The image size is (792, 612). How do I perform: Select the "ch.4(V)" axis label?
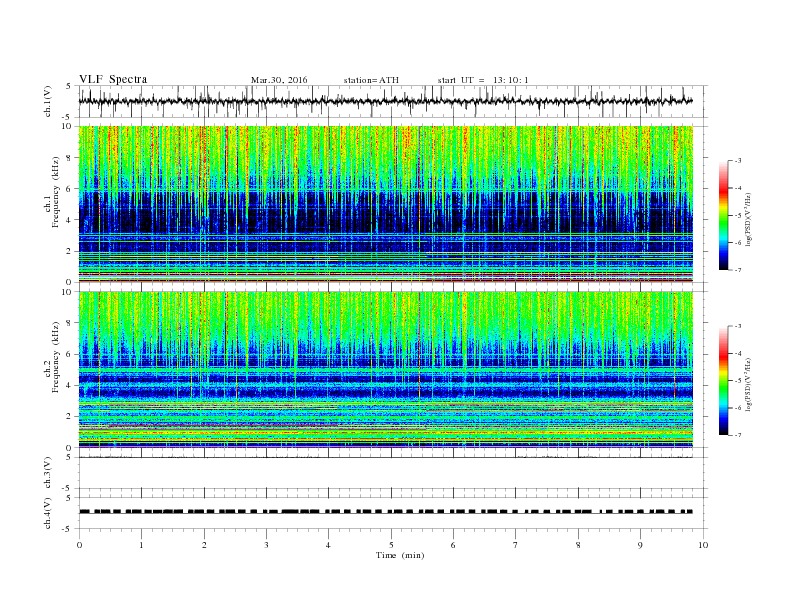point(48,513)
